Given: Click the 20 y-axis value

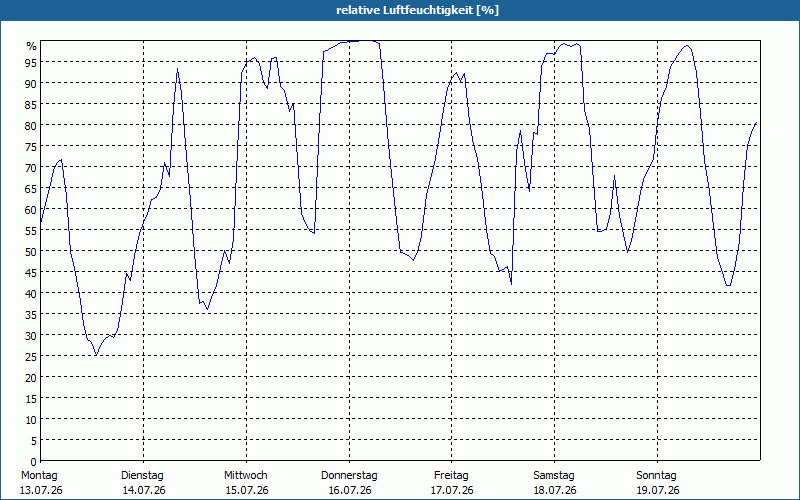Looking at the screenshot, I should click(x=31, y=378).
